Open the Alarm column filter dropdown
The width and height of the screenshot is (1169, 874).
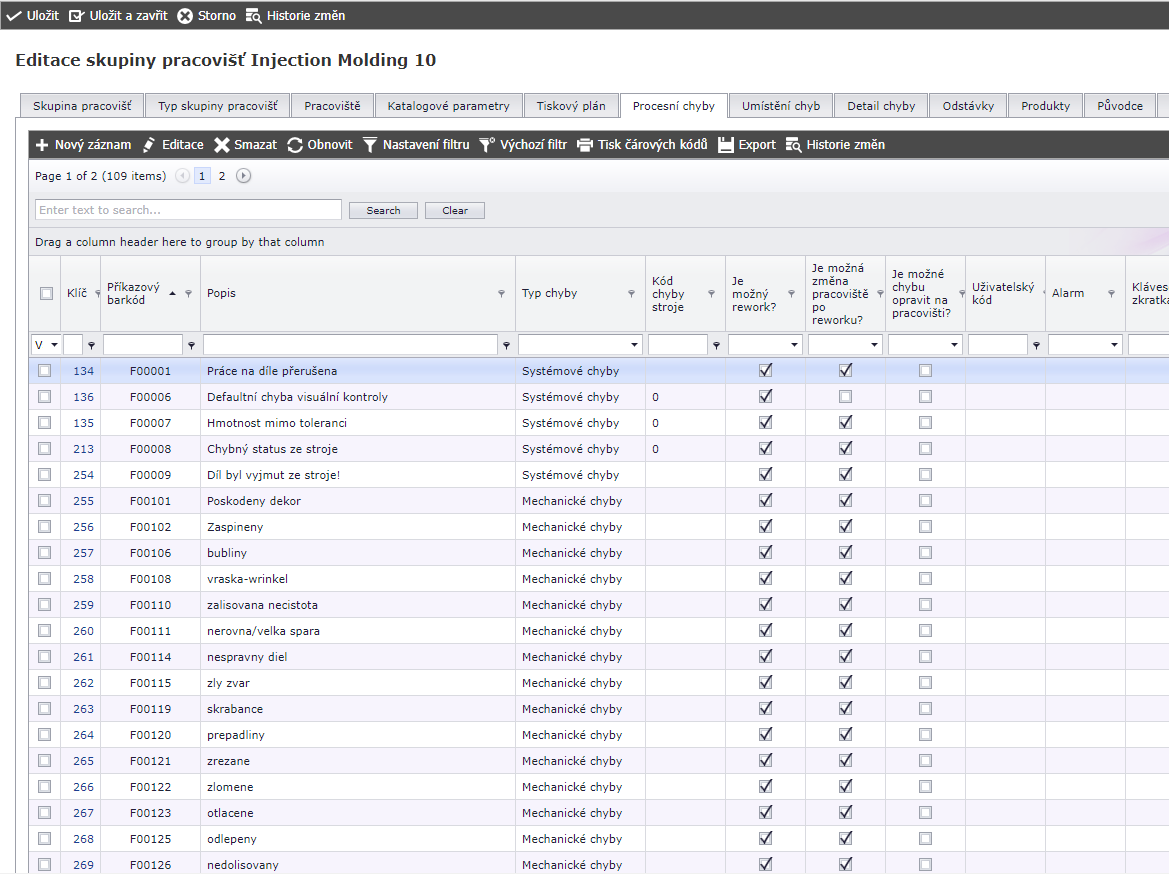pos(1114,345)
